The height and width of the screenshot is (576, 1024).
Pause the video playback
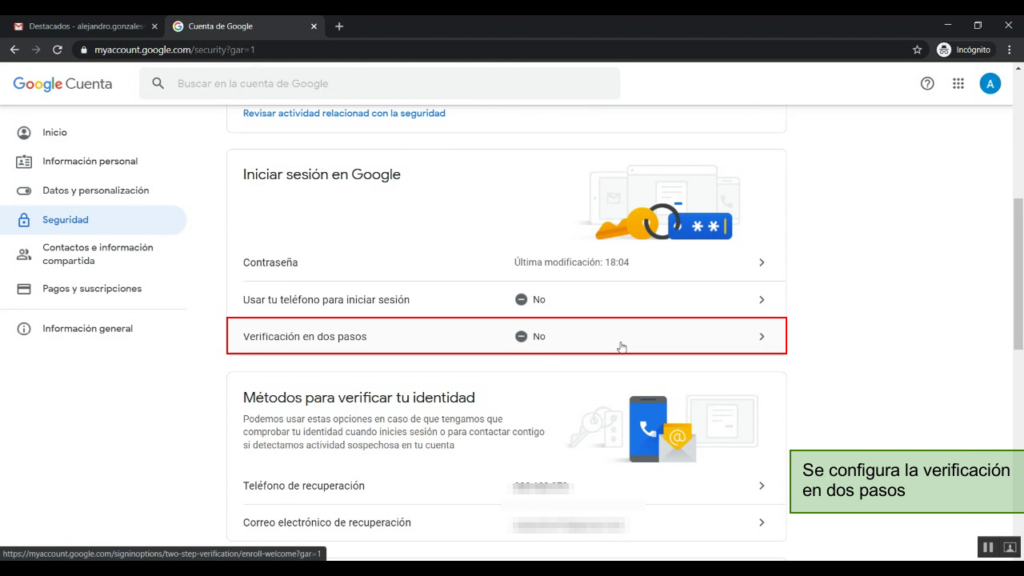(x=988, y=547)
